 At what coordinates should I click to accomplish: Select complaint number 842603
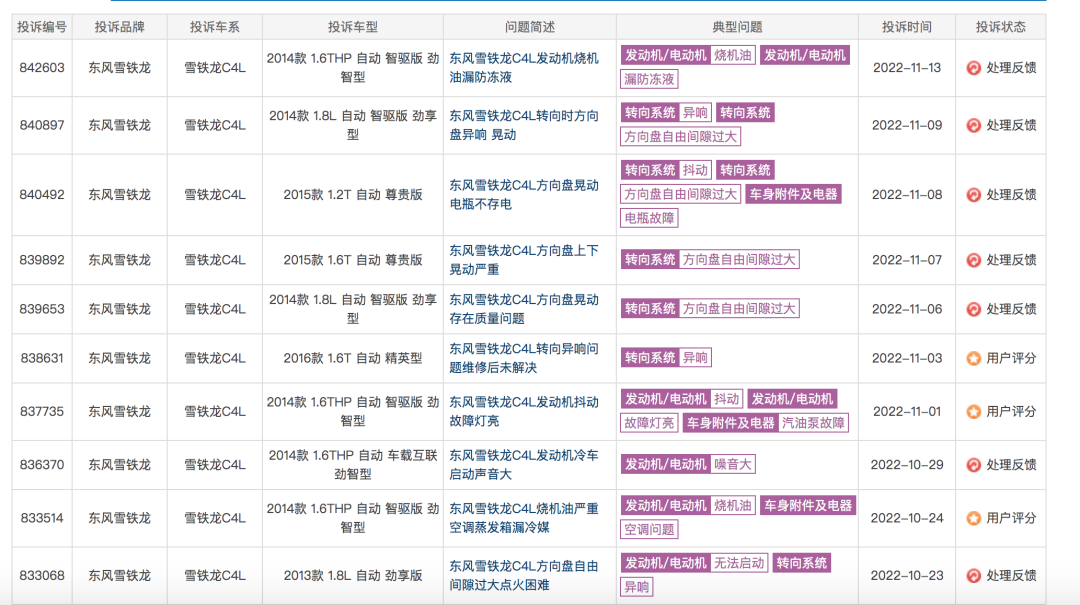pyautogui.click(x=42, y=68)
